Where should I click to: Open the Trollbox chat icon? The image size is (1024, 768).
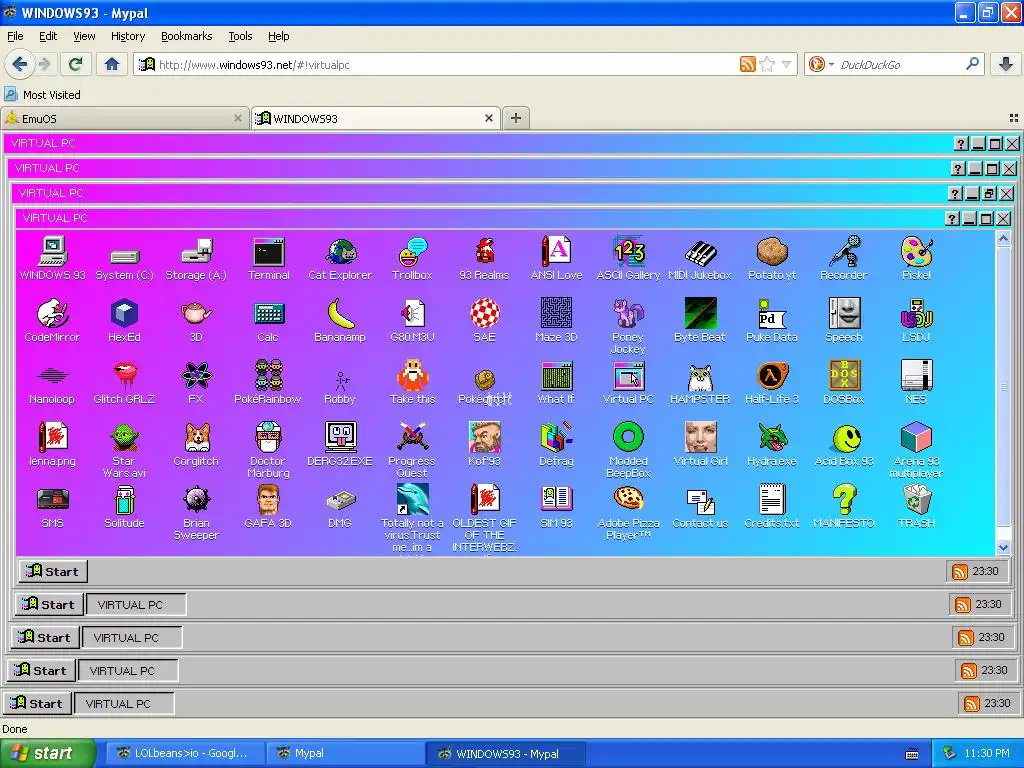pos(412,259)
